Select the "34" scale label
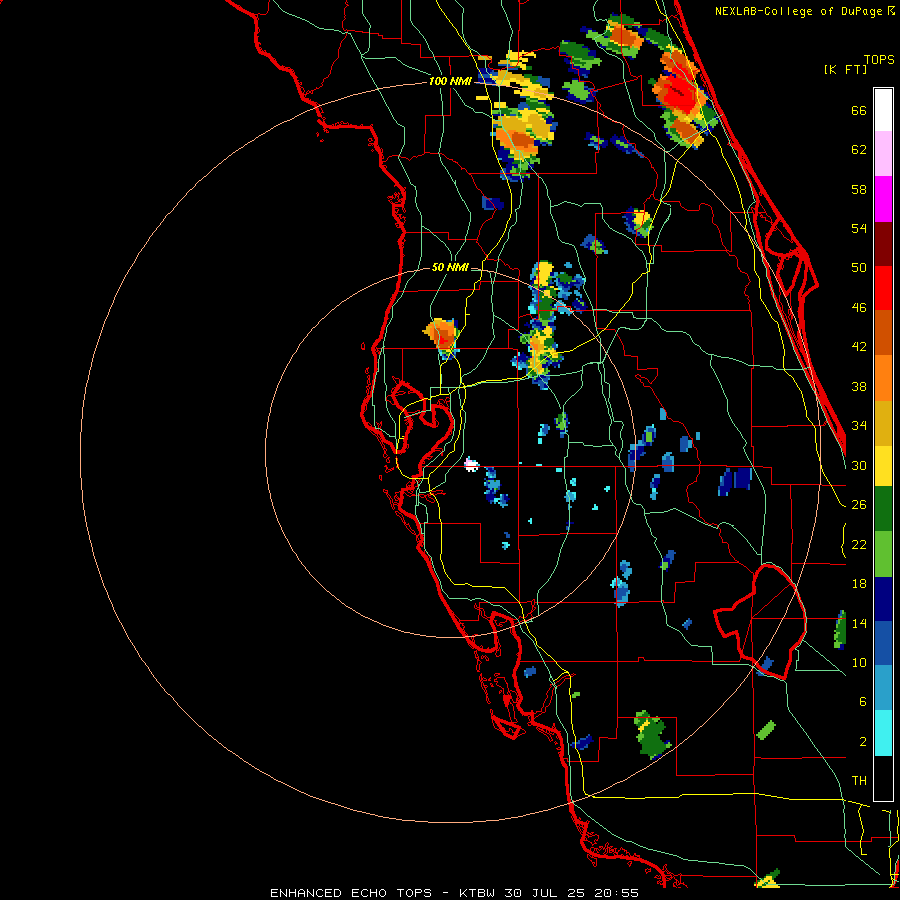 coord(859,425)
